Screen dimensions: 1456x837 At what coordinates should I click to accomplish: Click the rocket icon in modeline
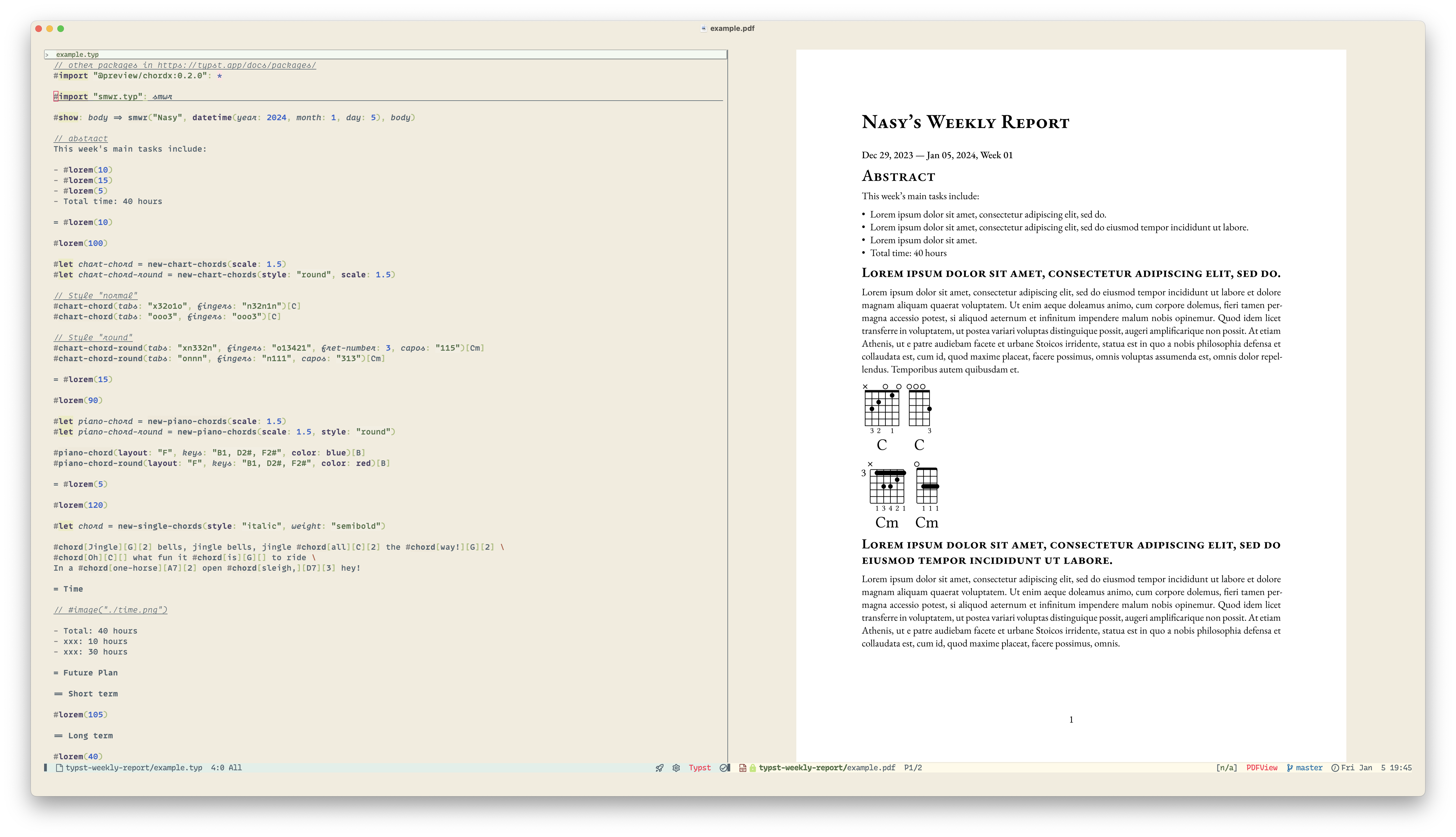[x=659, y=768]
